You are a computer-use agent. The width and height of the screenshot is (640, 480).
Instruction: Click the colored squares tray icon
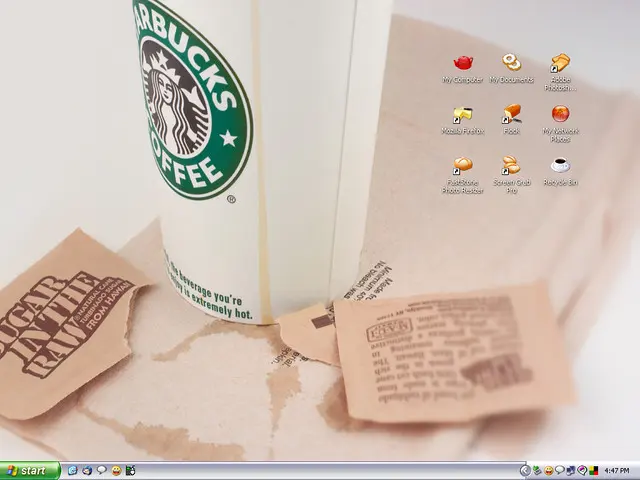pos(593,470)
